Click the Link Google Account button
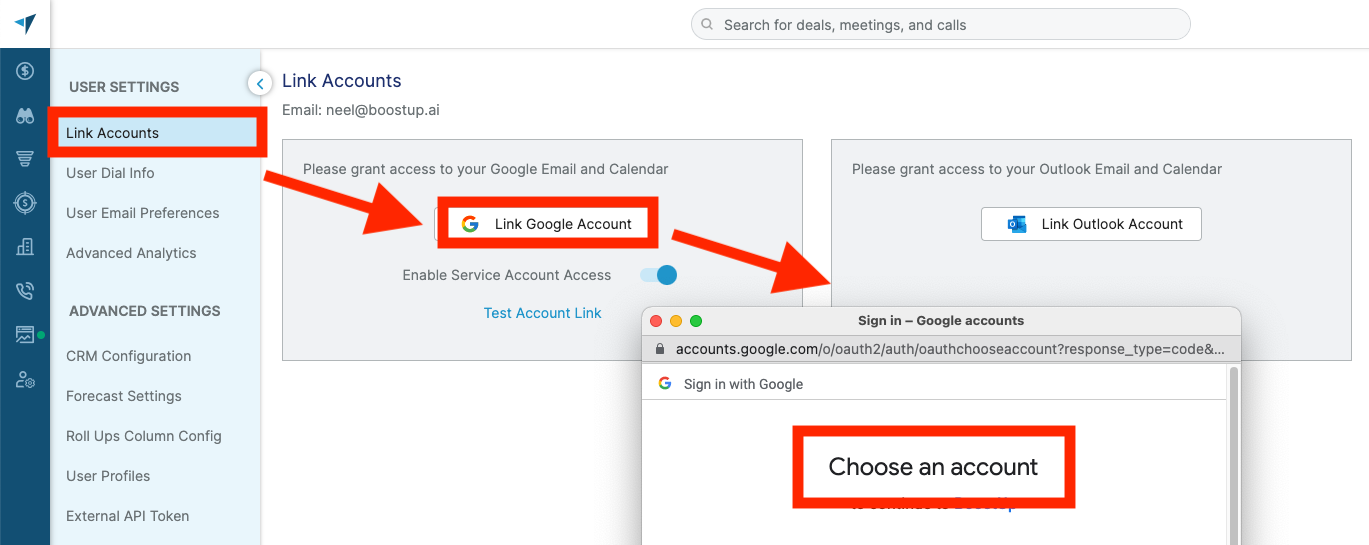This screenshot has width=1369, height=545. 547,224
